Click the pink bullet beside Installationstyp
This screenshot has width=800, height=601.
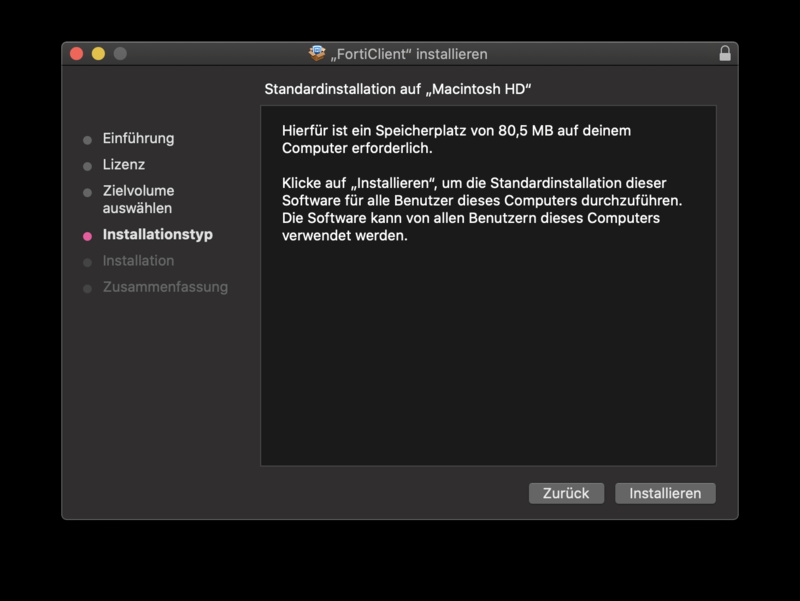click(x=88, y=236)
